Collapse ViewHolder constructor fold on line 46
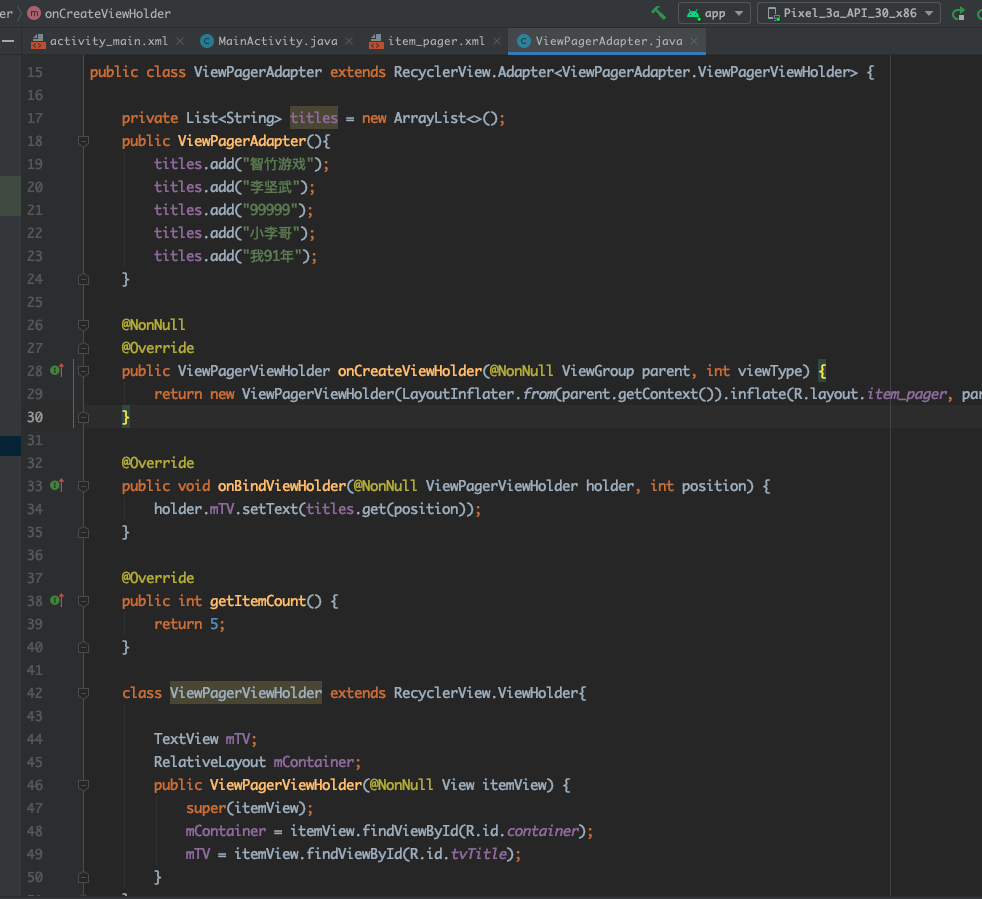Viewport: 982px width, 899px height. click(83, 785)
